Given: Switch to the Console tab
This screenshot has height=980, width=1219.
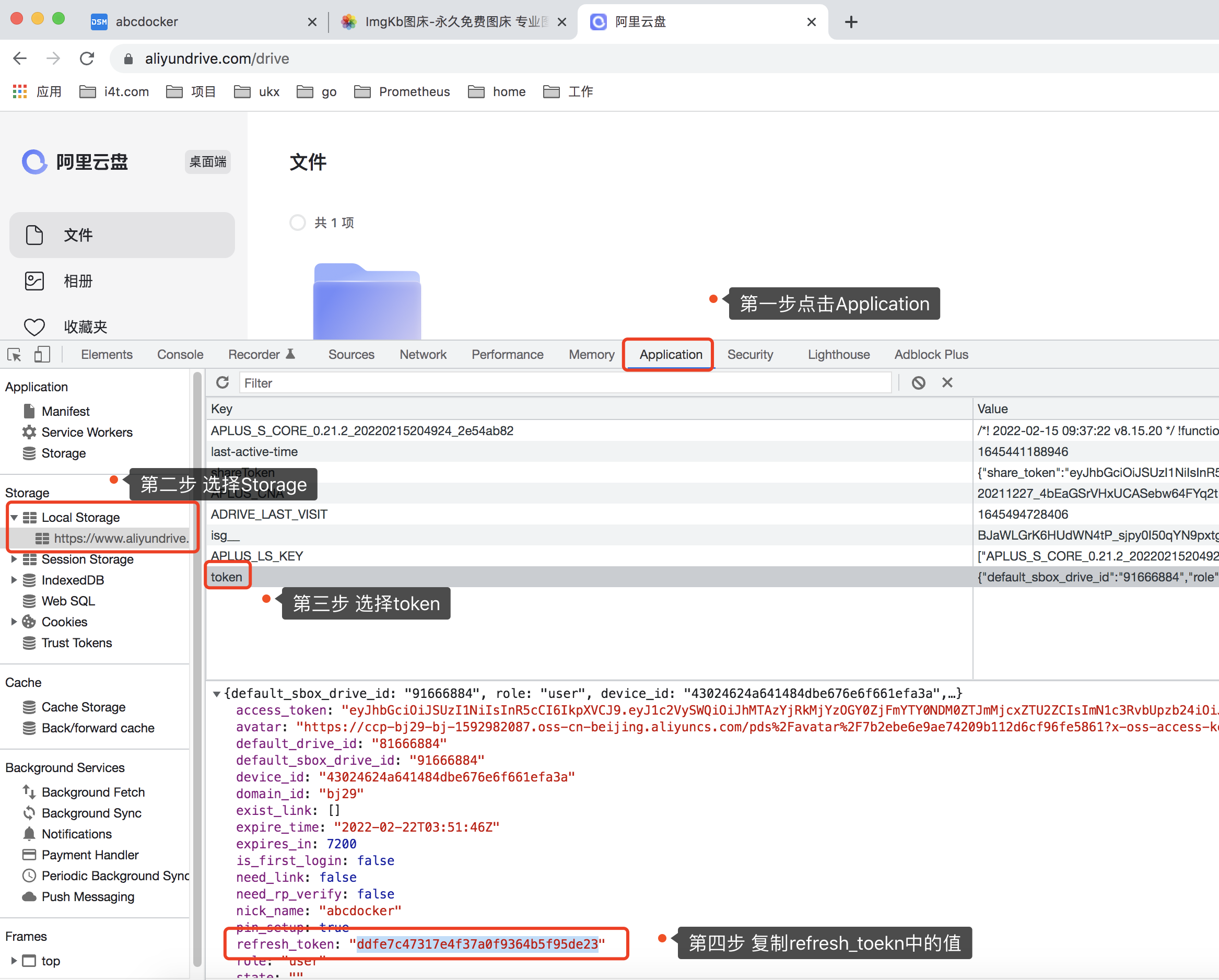Looking at the screenshot, I should [x=180, y=355].
